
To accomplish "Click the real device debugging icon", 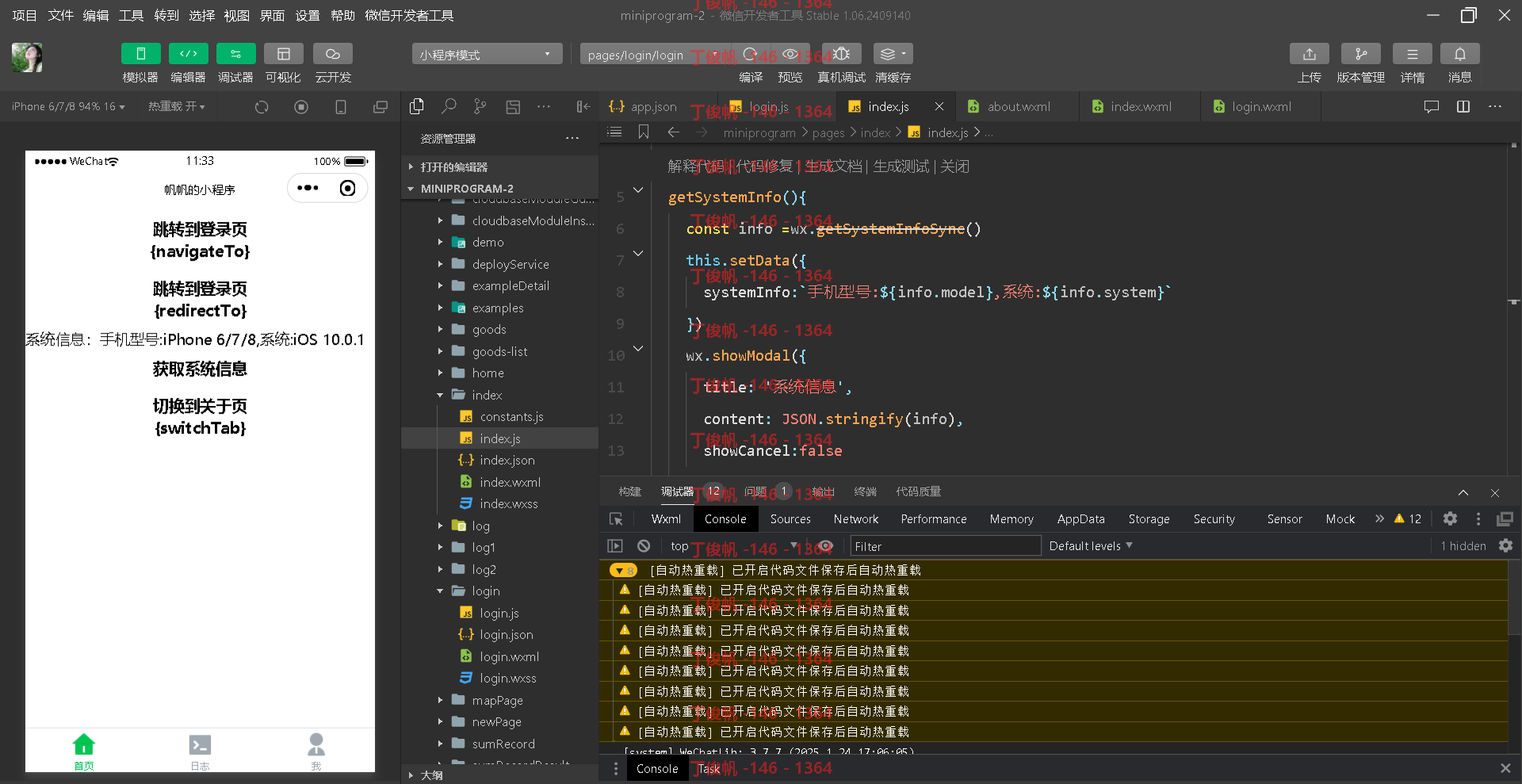I will (x=842, y=54).
